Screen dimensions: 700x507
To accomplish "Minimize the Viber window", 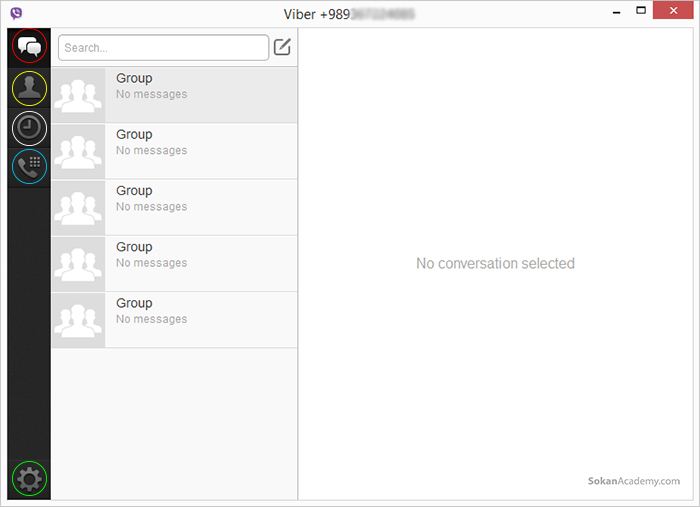I will pyautogui.click(x=617, y=12).
